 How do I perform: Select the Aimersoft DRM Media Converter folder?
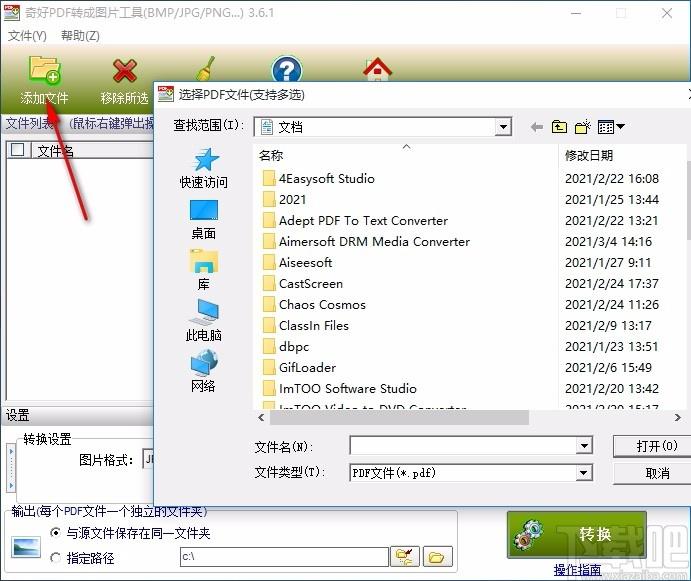click(366, 242)
